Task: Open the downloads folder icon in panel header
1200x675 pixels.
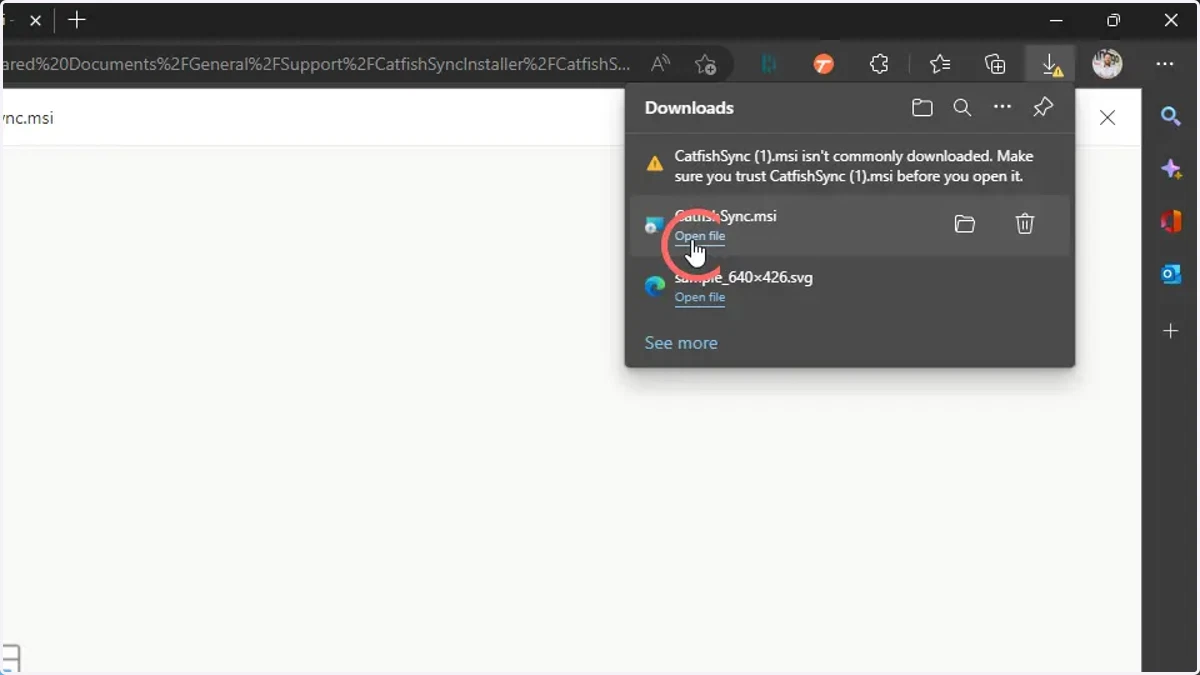Action: tap(922, 108)
